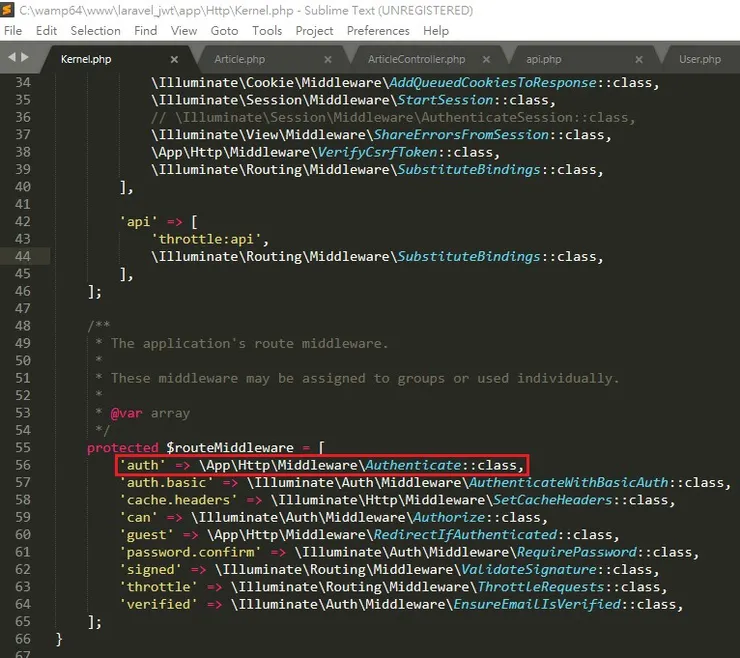Open the Tools menu
The width and height of the screenshot is (740, 658).
267,31
